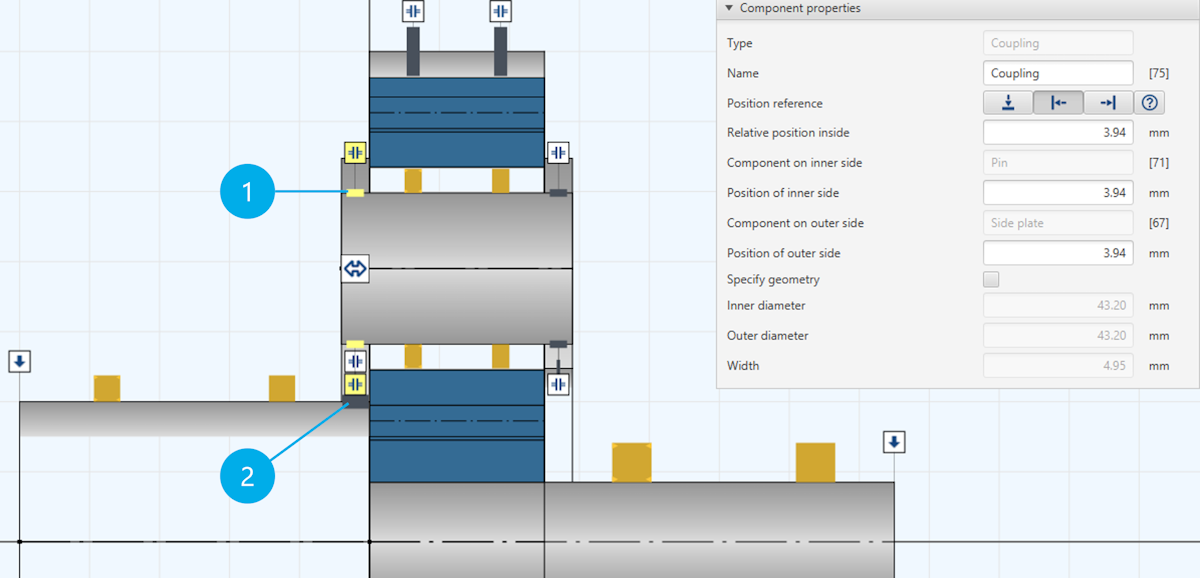1200x578 pixels.
Task: Click the down-arrow marker on the left shaft
Action: coord(20,361)
